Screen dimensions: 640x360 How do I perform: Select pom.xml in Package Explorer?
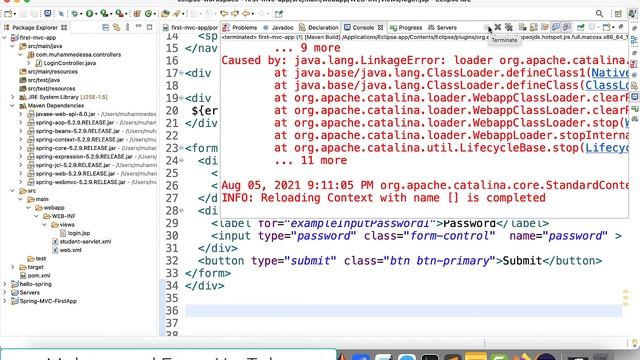(x=35, y=276)
